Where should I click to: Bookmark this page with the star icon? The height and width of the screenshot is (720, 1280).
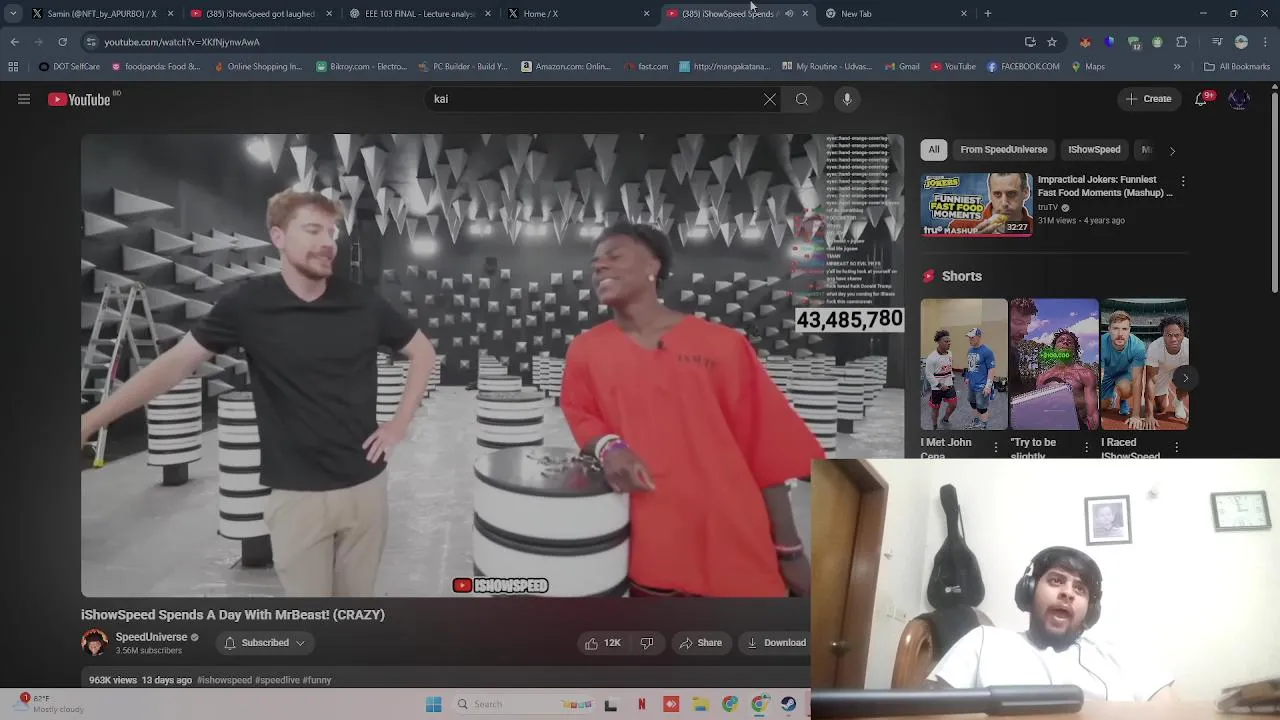coord(1052,42)
